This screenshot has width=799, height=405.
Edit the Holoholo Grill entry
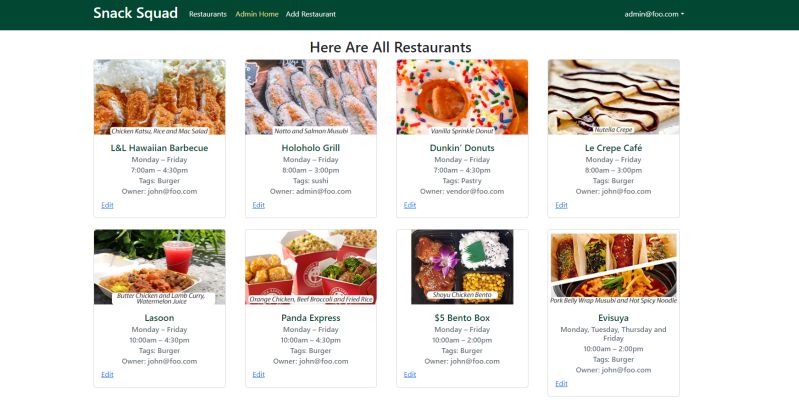(x=258, y=205)
